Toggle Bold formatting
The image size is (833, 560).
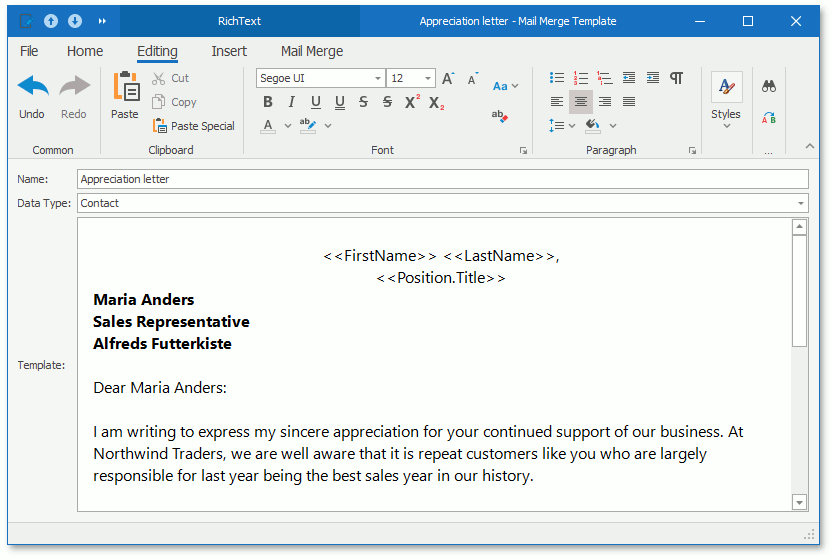click(268, 102)
